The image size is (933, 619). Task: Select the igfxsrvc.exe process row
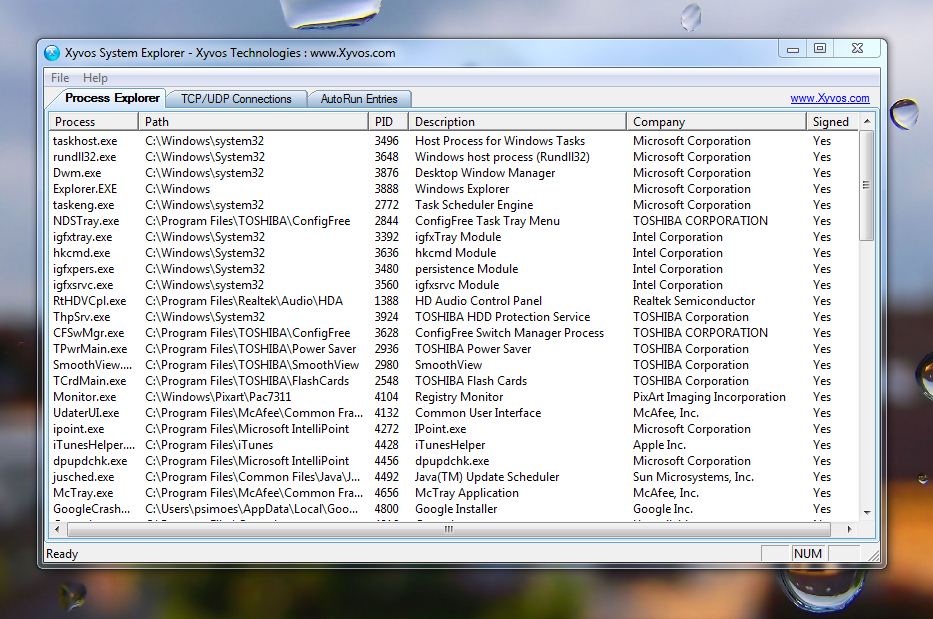point(453,285)
